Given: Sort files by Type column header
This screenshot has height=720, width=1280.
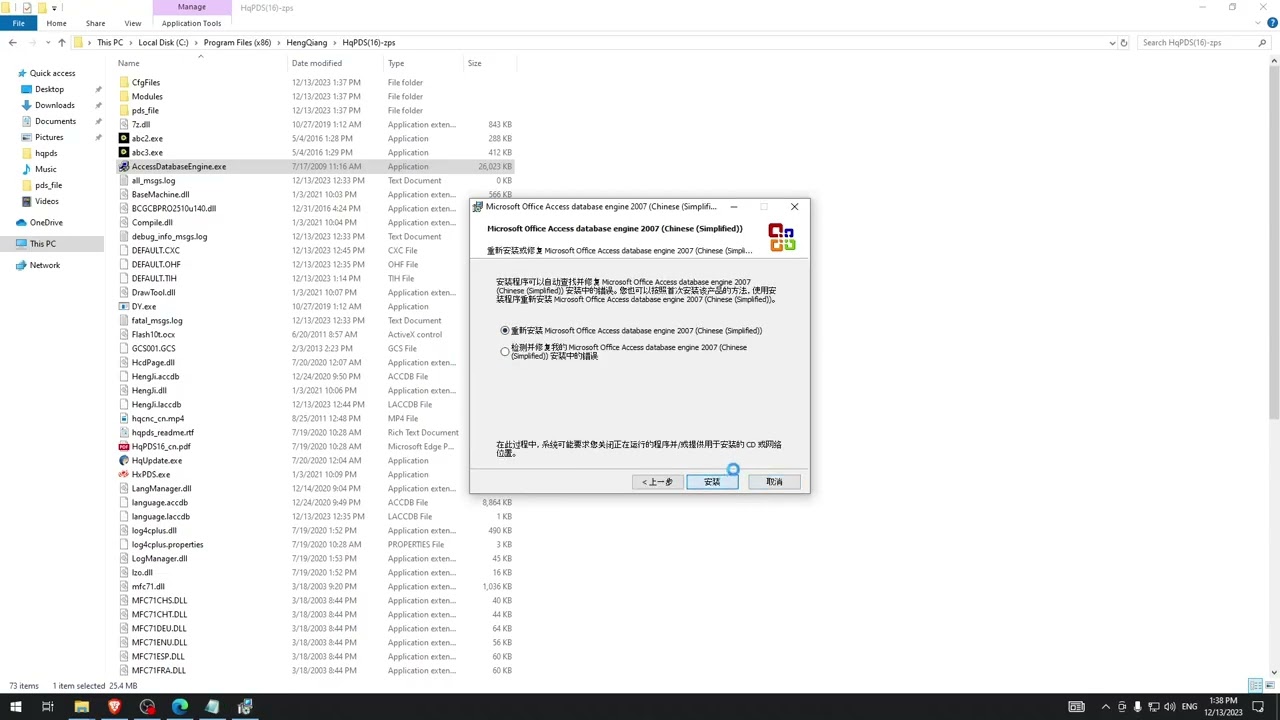Looking at the screenshot, I should 396,63.
